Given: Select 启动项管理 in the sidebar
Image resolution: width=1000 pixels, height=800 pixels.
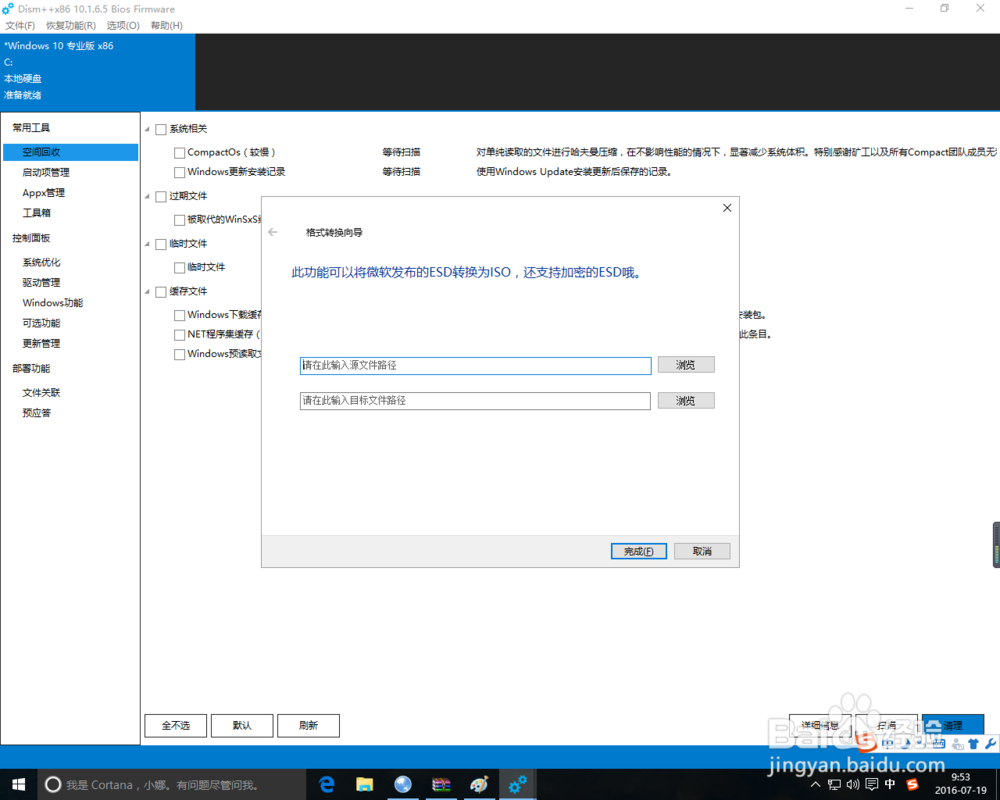Looking at the screenshot, I should (x=46, y=172).
